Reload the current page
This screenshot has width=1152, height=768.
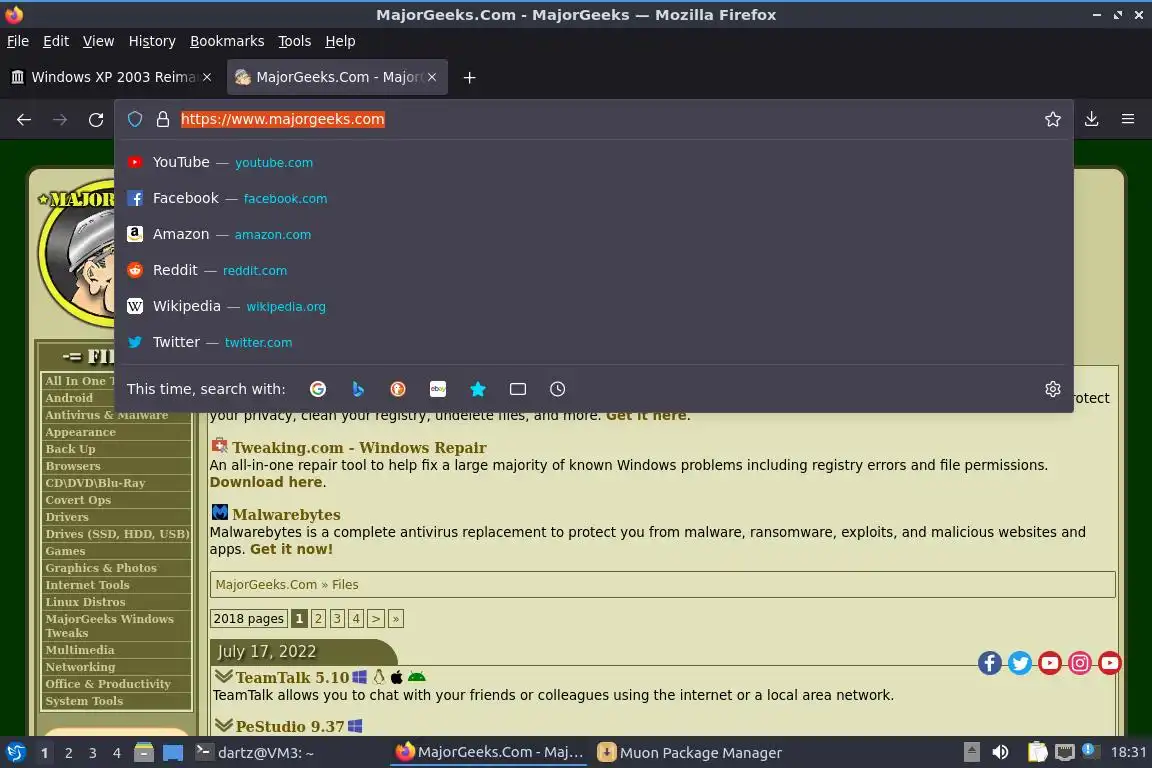(96, 119)
